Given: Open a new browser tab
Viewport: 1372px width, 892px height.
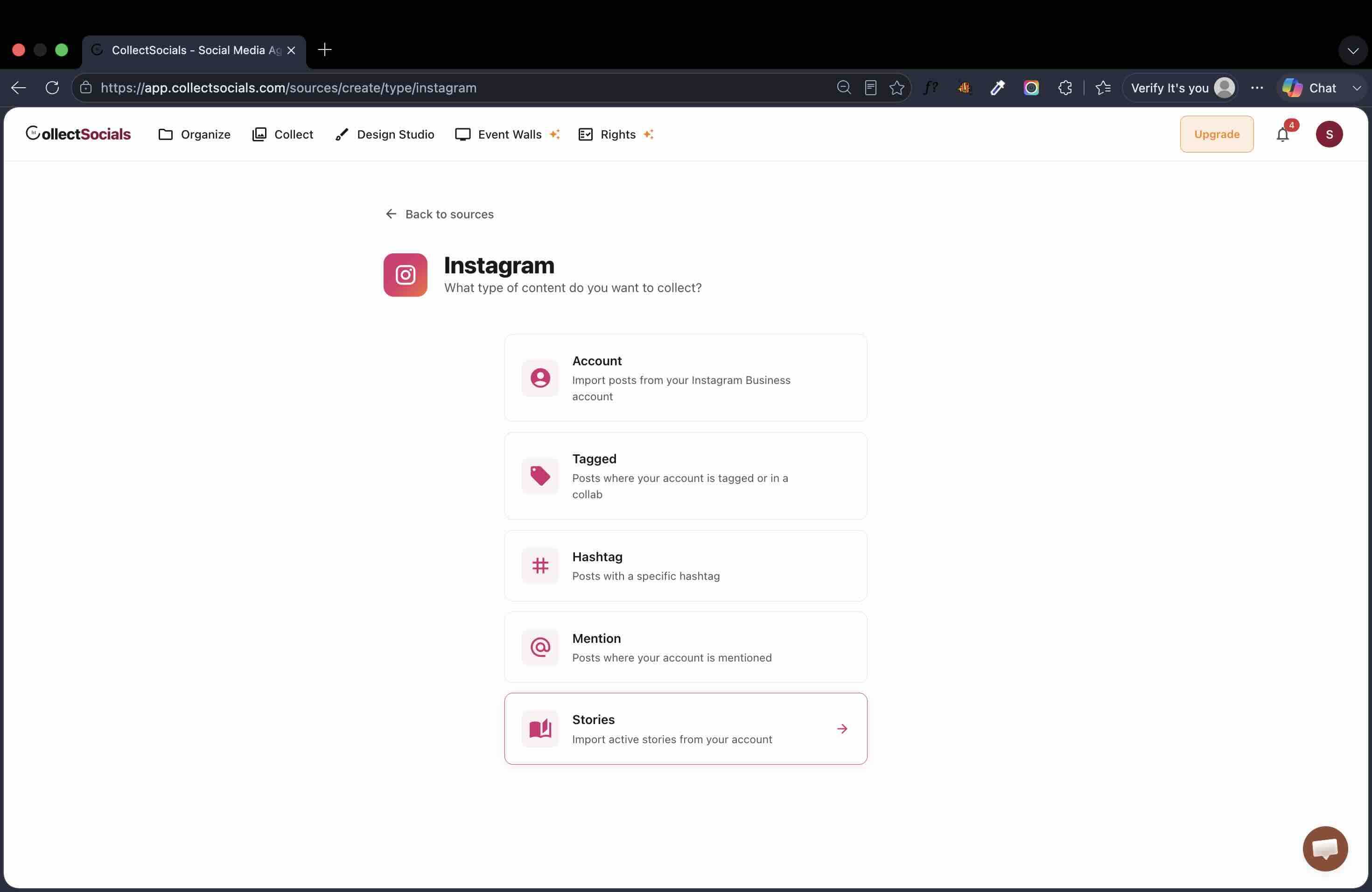Looking at the screenshot, I should point(324,49).
